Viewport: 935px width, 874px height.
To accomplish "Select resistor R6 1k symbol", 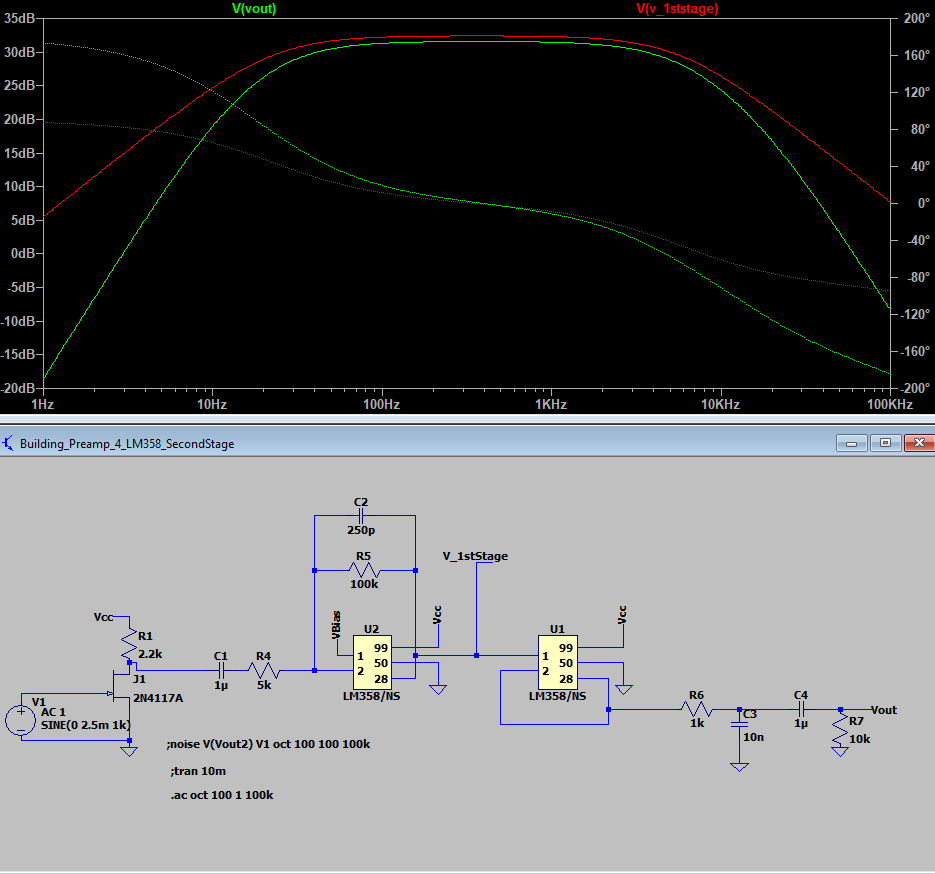I will tap(696, 709).
